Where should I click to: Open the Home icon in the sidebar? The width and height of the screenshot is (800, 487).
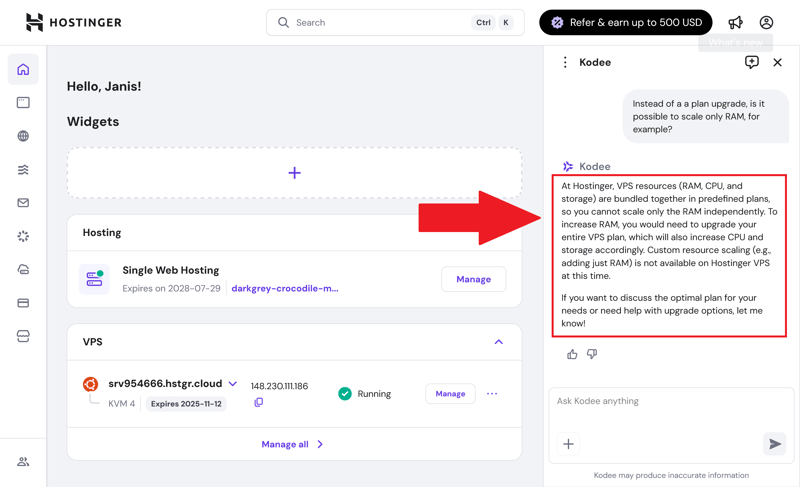point(23,70)
